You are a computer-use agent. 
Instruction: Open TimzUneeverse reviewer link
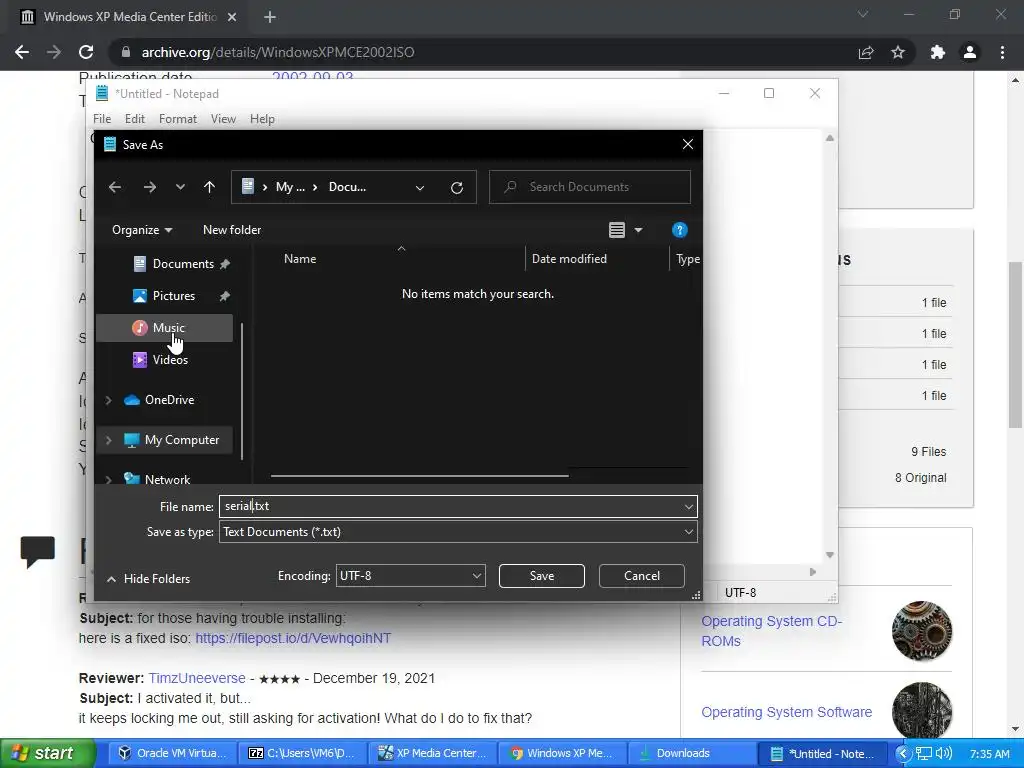coord(197,679)
